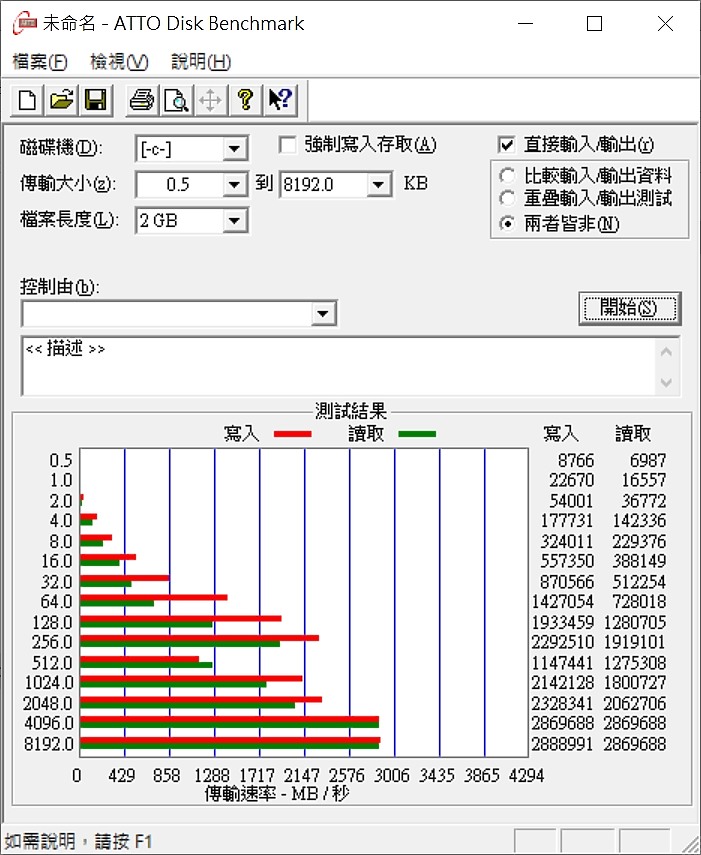701x855 pixels.
Task: Click the green 讀取 legend swatch
Action: pyautogui.click(x=417, y=434)
